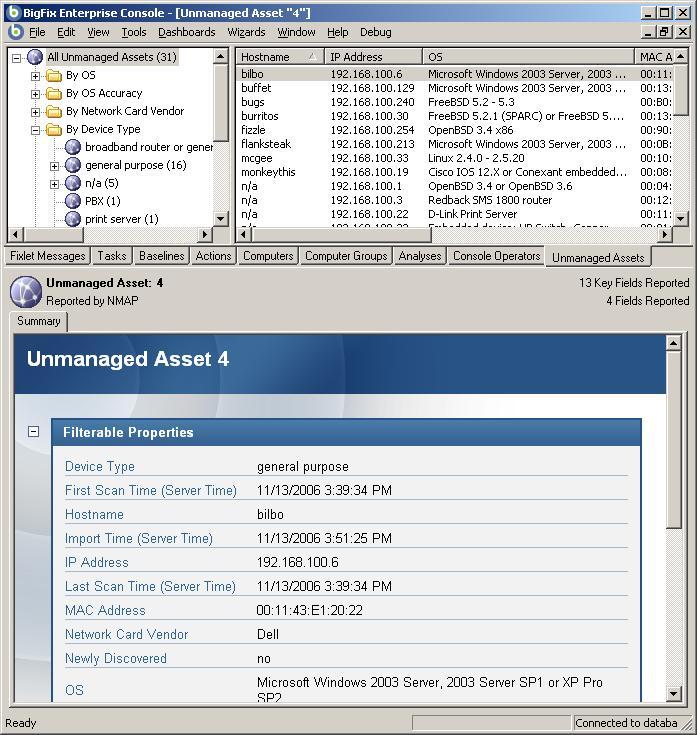Switch to the Computers tab
Image resolution: width=697 pixels, height=735 pixels.
click(268, 256)
